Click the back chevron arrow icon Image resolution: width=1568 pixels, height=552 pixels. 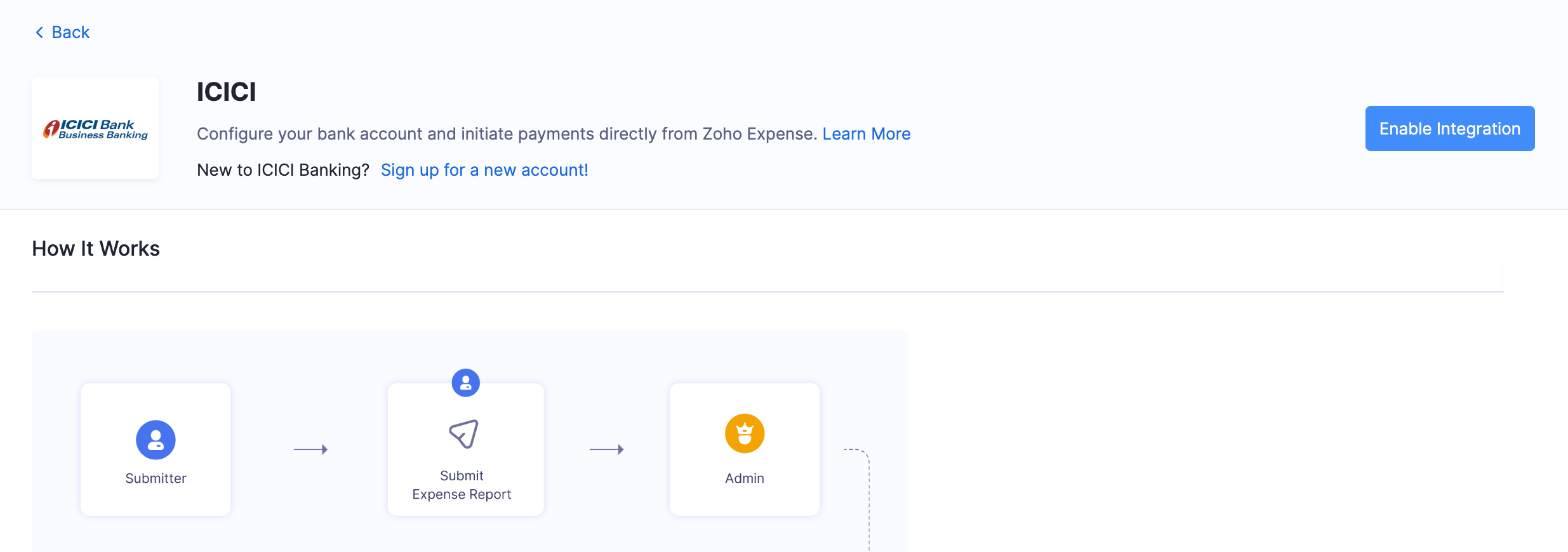pyautogui.click(x=38, y=32)
